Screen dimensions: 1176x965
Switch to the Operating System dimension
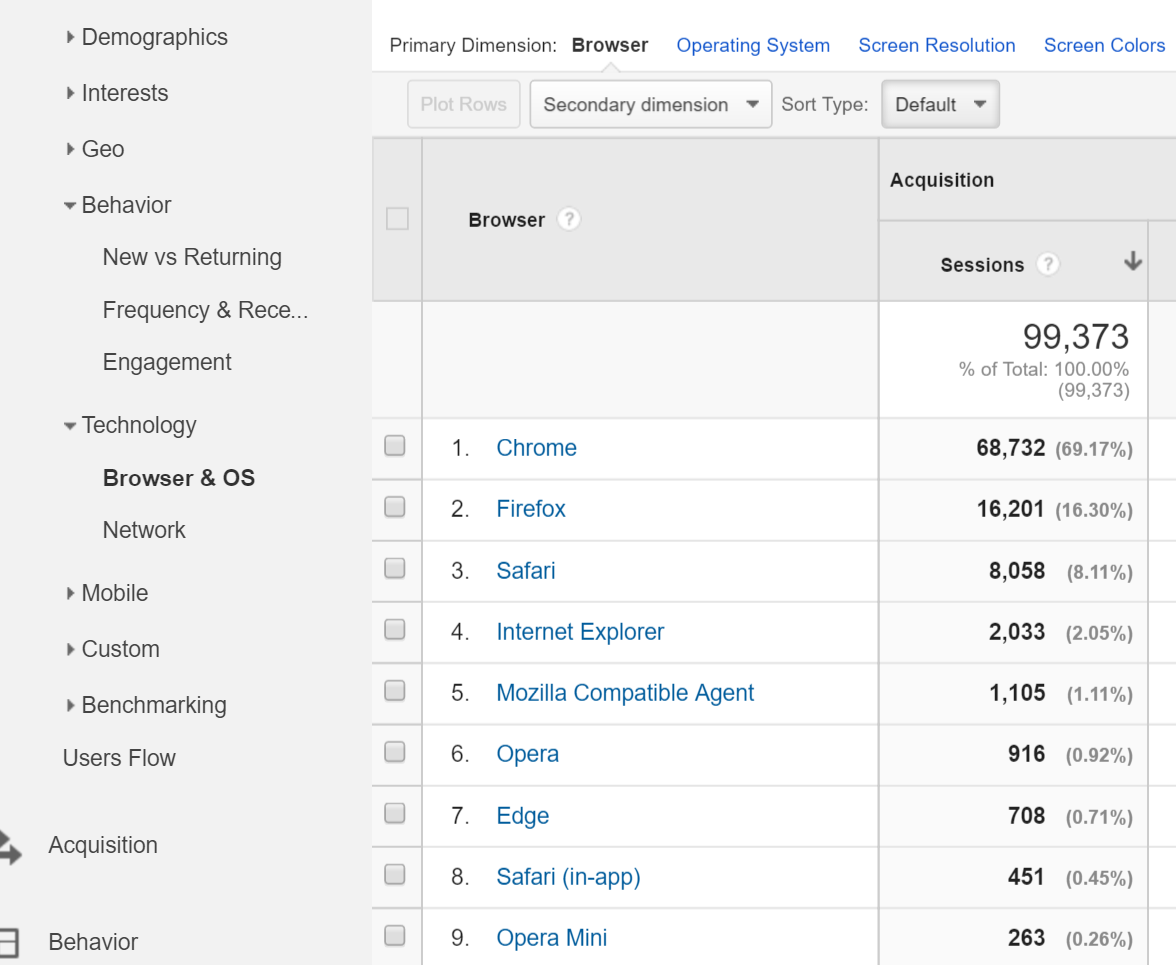coord(753,45)
